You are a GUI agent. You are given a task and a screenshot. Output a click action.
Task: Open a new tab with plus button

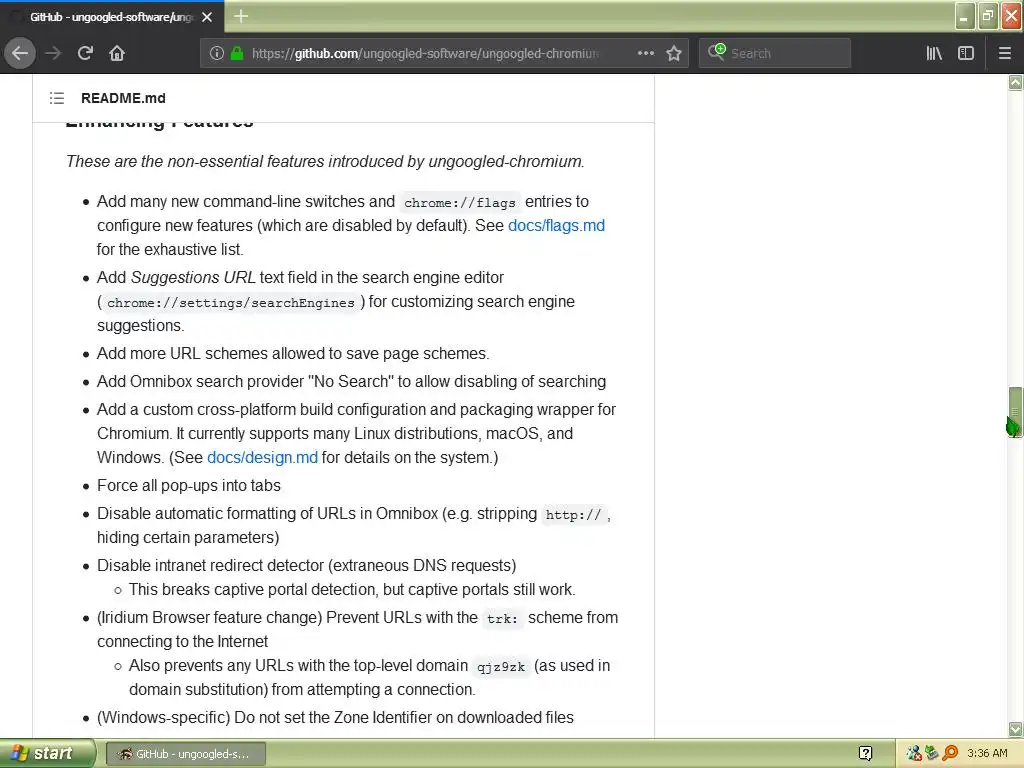pos(241,16)
